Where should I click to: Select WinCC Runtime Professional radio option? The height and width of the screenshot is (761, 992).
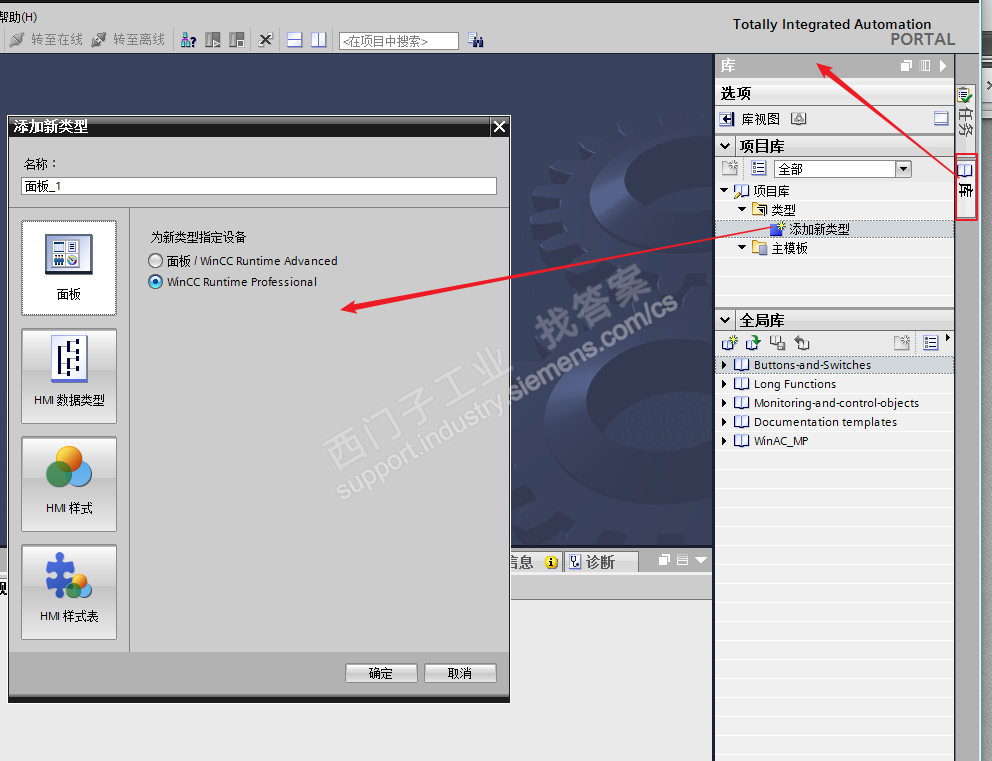coord(155,282)
